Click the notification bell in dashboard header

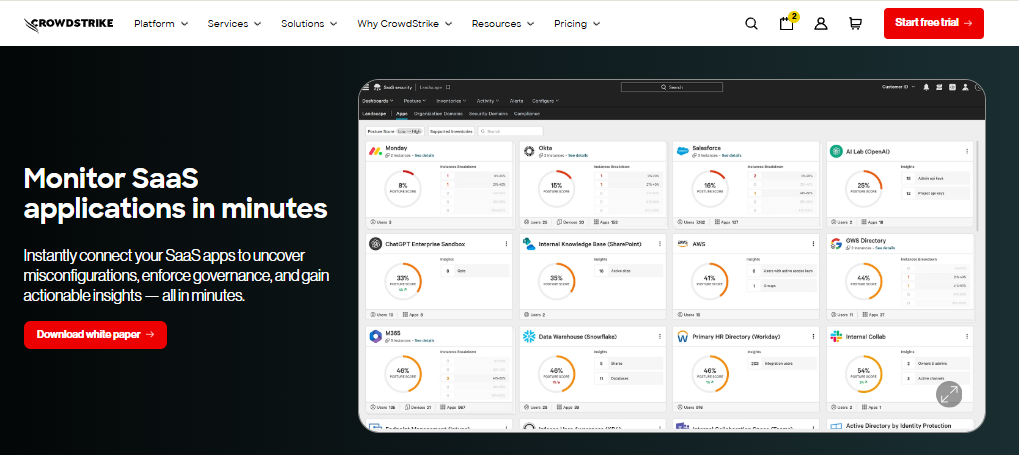point(926,87)
